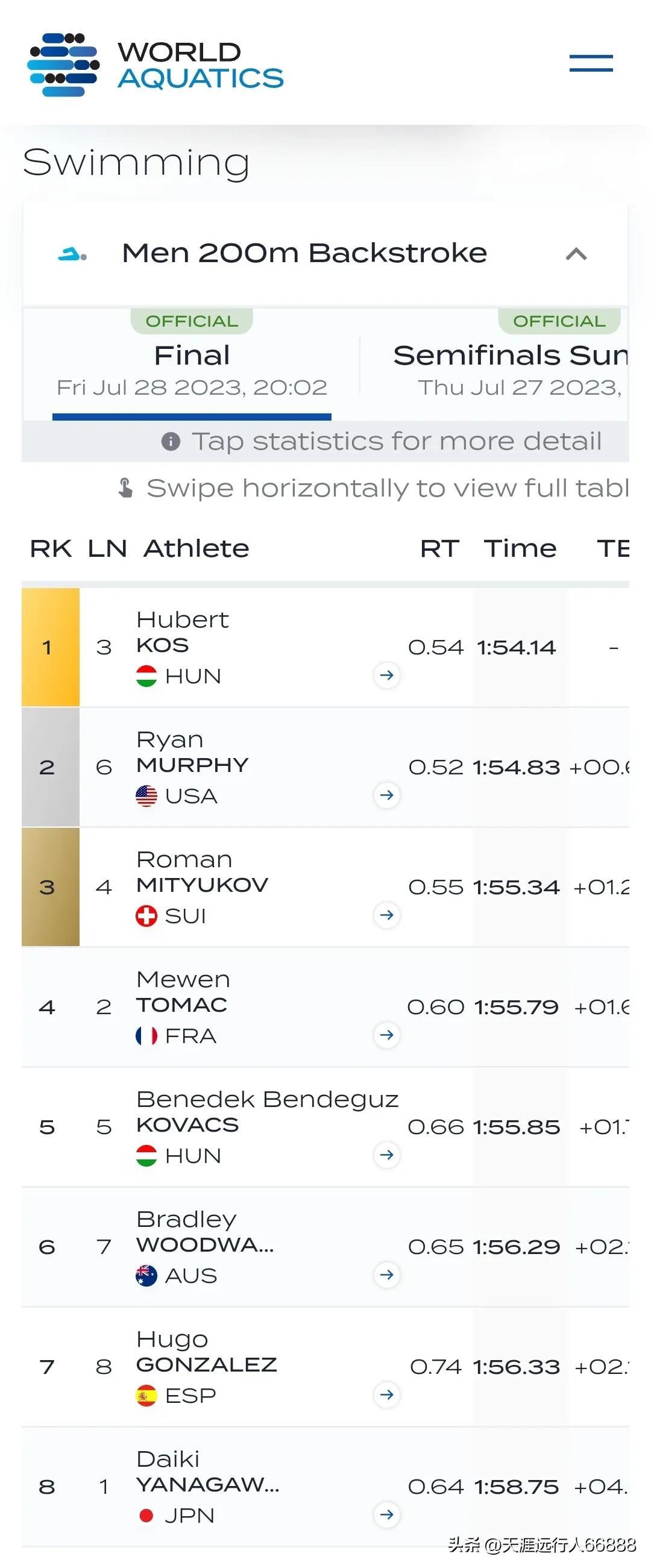Select Mityukov's 1:55.34 time statistic
This screenshot has width=651, height=1568.
pos(517,887)
